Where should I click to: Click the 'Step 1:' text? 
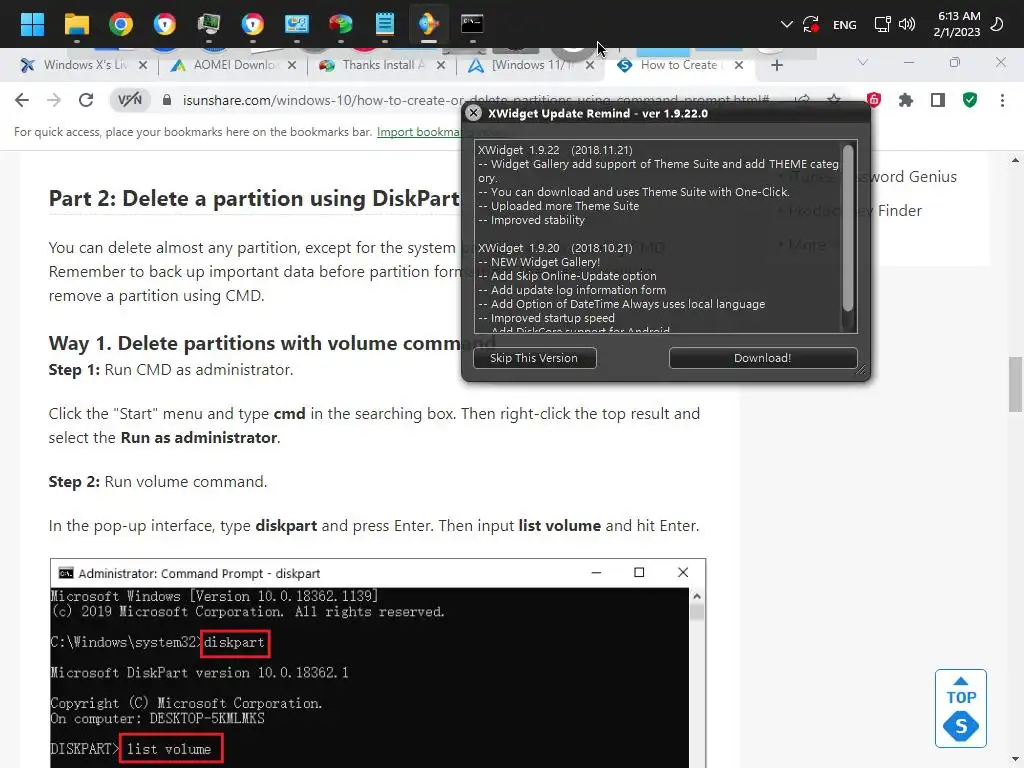click(74, 370)
